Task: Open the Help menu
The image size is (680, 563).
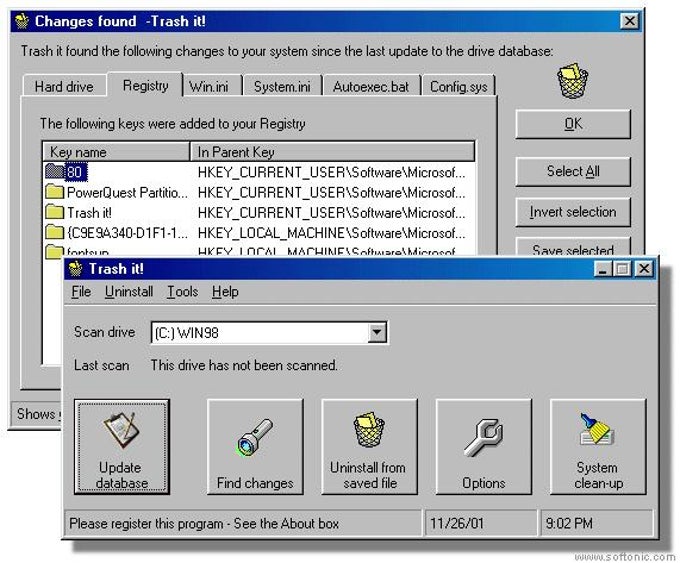Action: click(225, 291)
